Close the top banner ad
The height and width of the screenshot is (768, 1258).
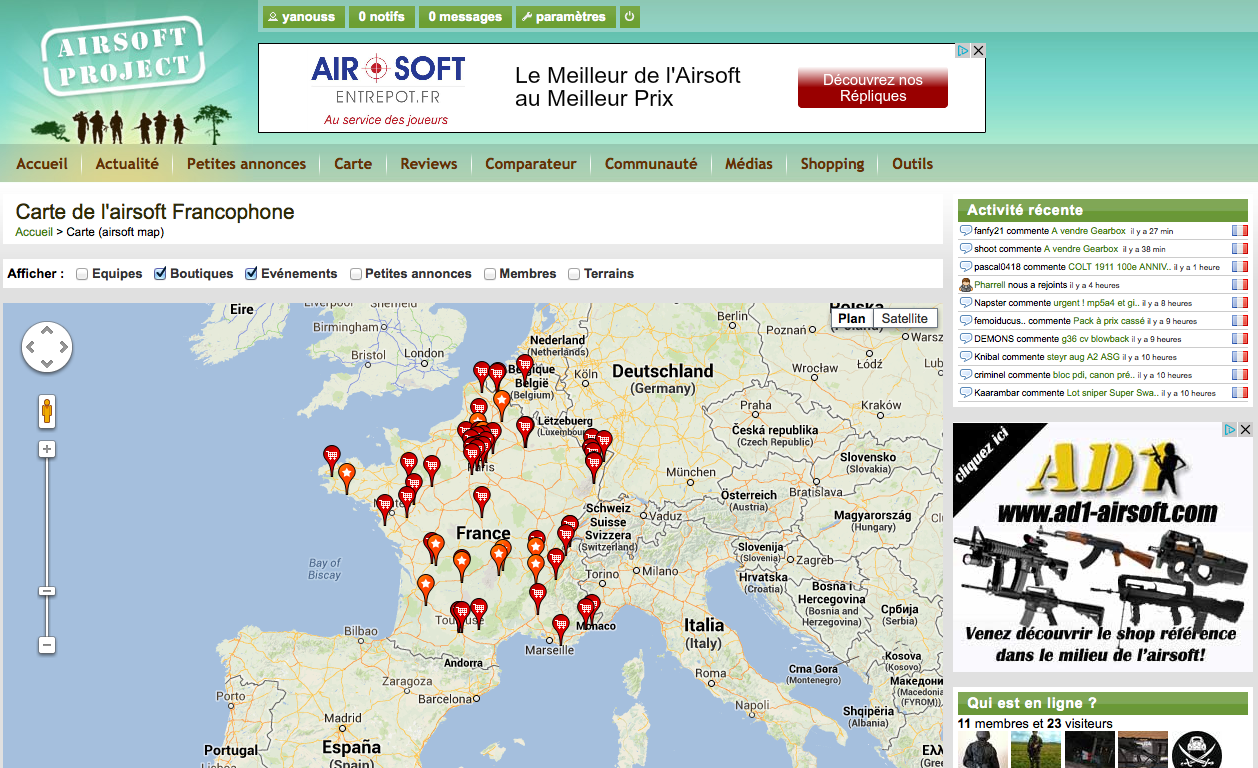tap(978, 51)
